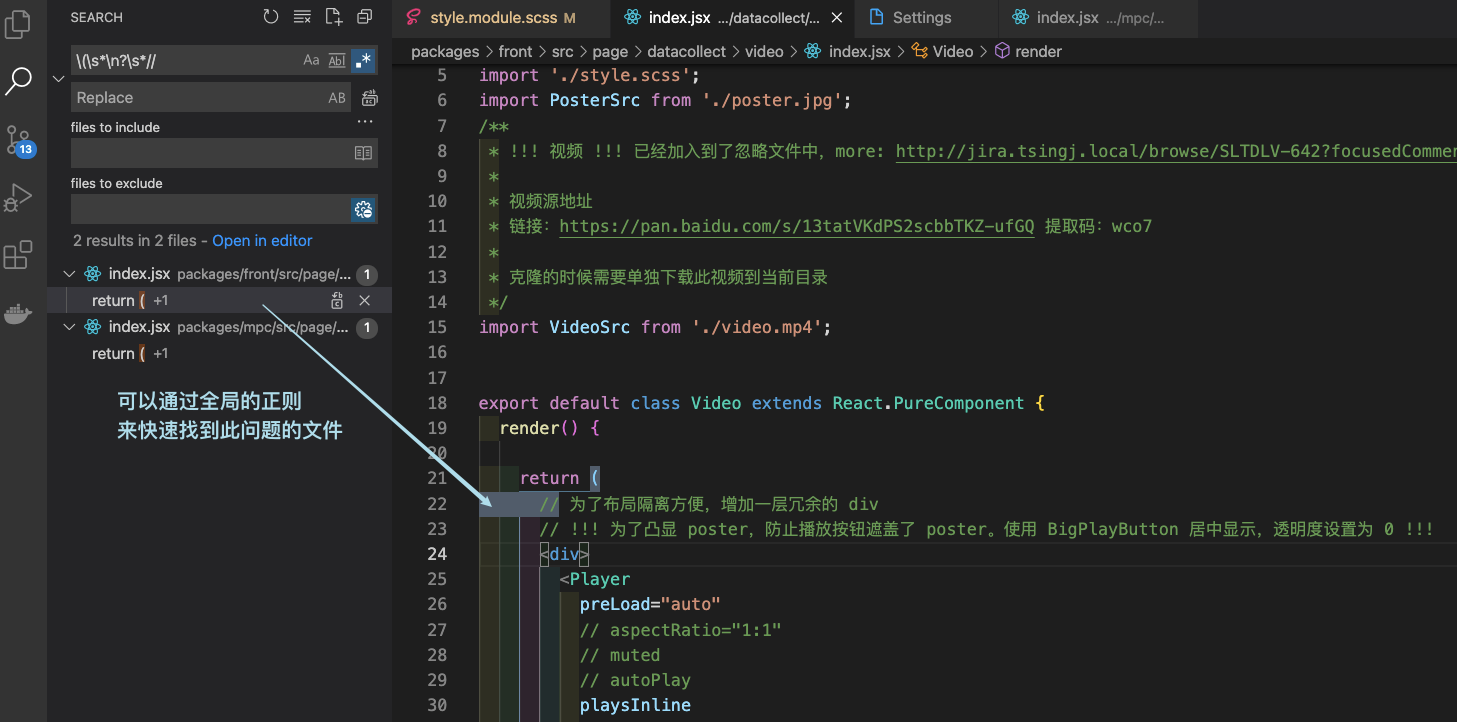The image size is (1457, 722).
Task: Toggle Preserve Case (AB) option
Action: coord(337,98)
